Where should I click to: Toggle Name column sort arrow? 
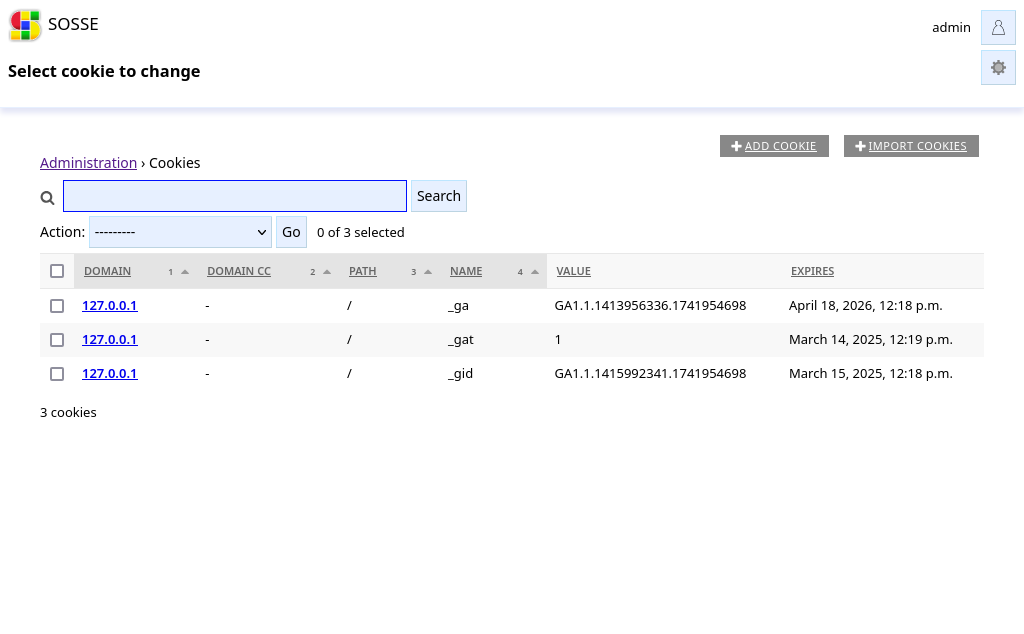[535, 272]
